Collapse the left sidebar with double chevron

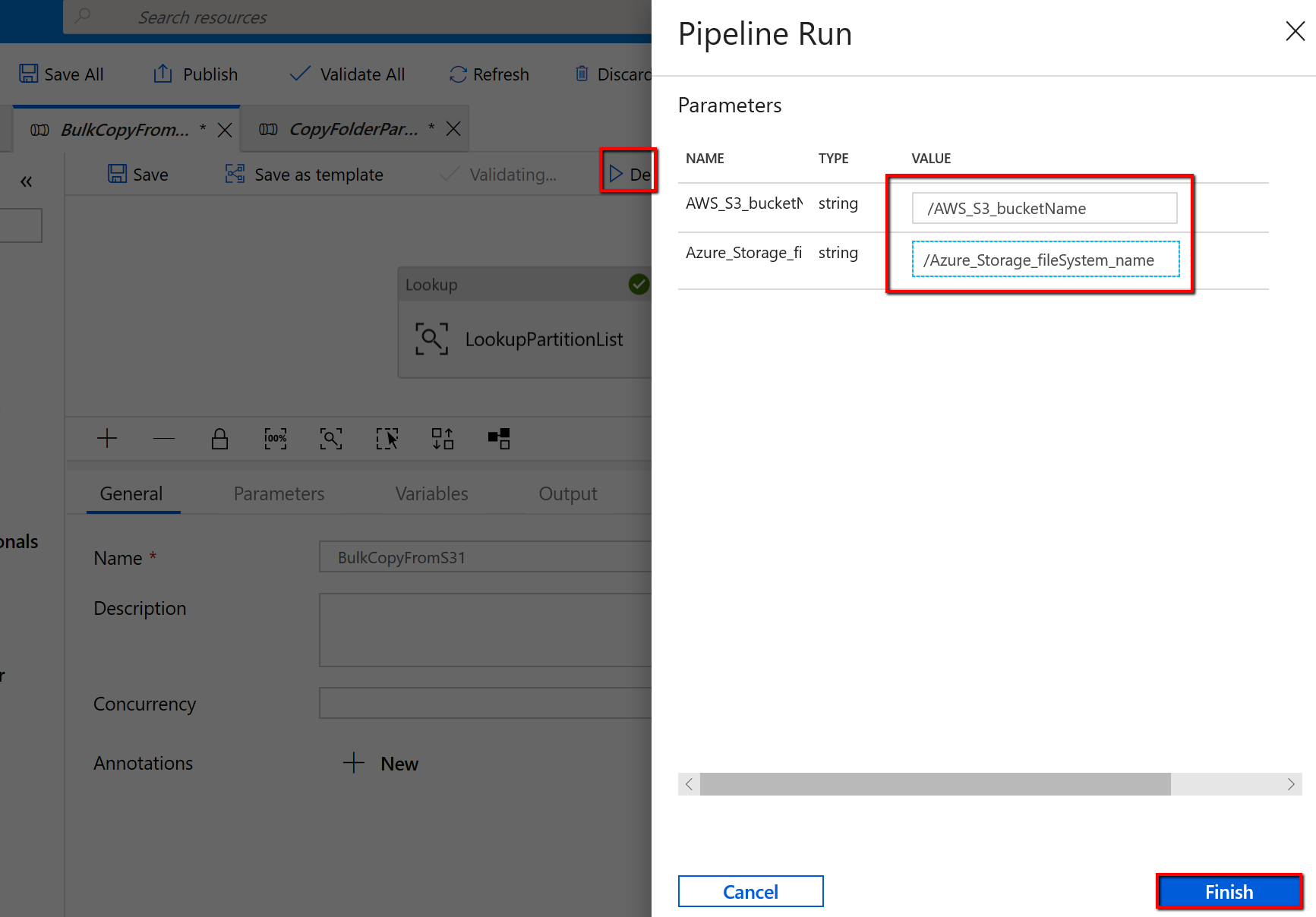tap(26, 181)
